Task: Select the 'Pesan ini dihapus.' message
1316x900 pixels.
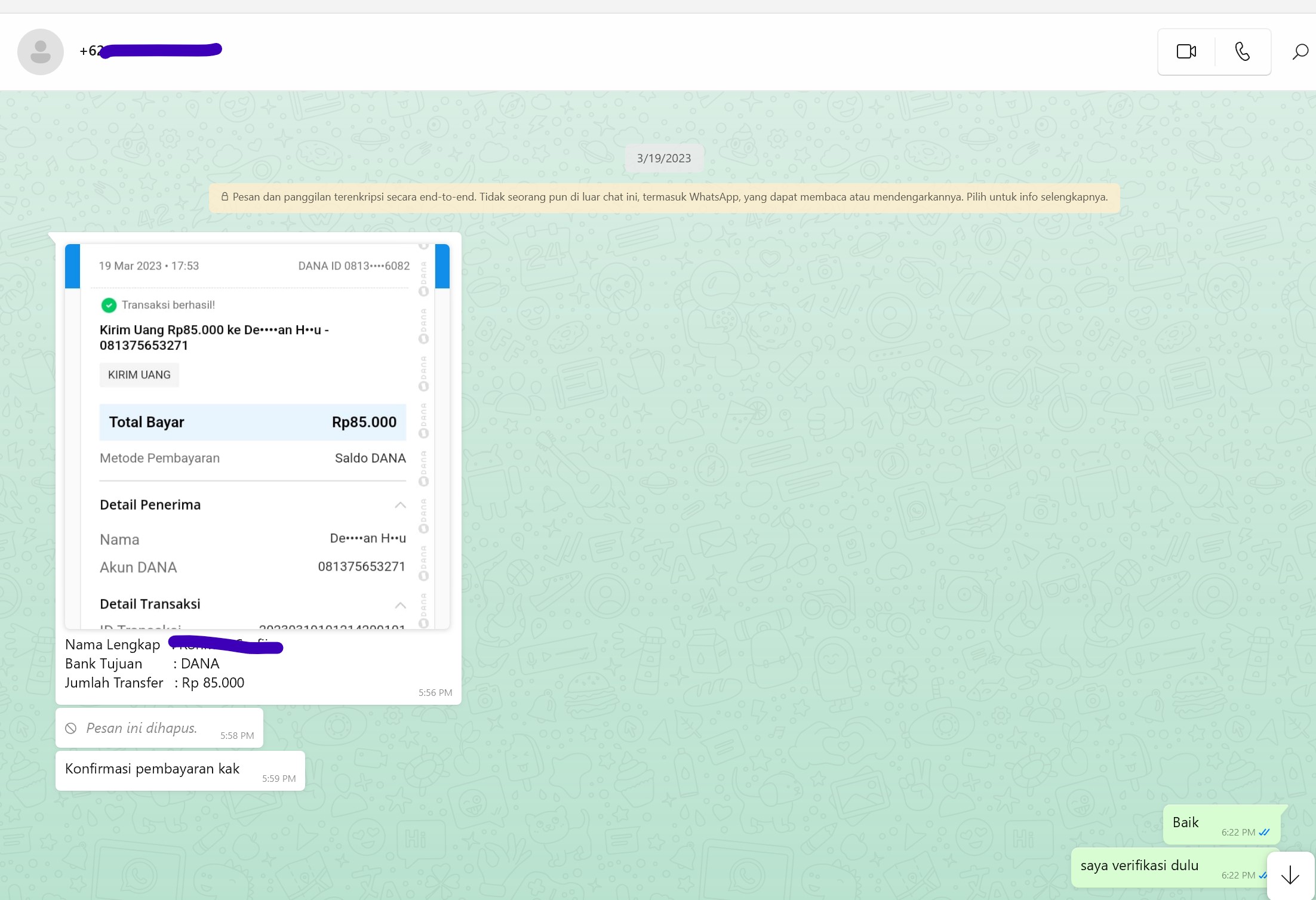Action: 159,728
